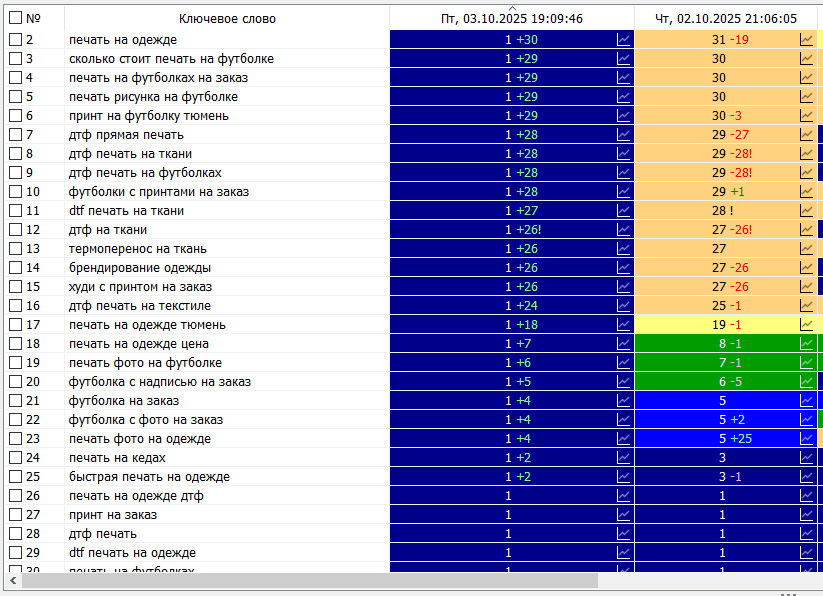The width and height of the screenshot is (823, 596).
Task: Check the checkbox for row 7
Action: (15, 135)
